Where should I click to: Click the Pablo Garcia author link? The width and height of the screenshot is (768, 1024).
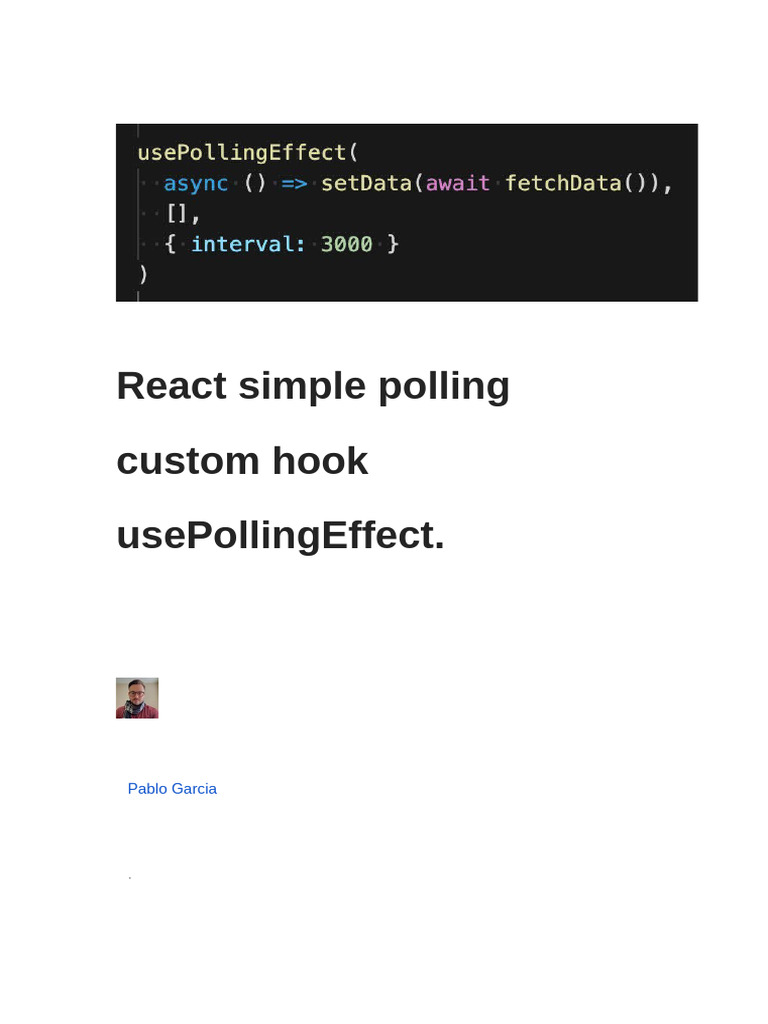[x=172, y=788]
